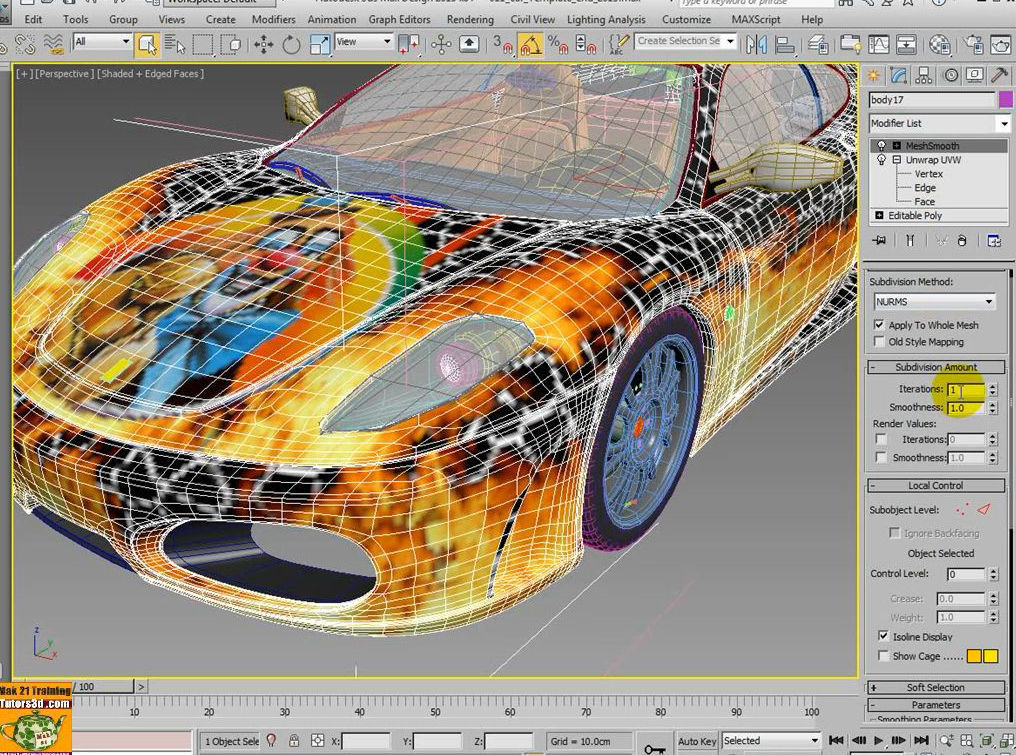Activate the Select Object tool
This screenshot has height=755, width=1016.
(x=148, y=44)
